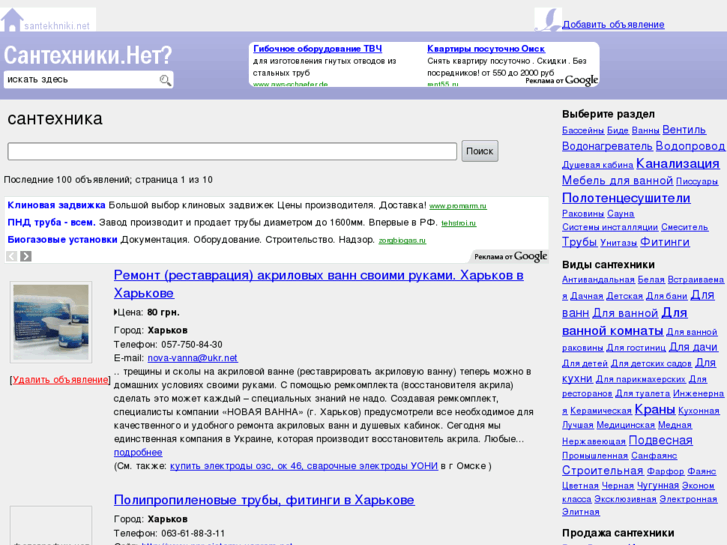Viewport: 727px width, 545px height.
Task: Click the magnifier icon in header search
Action: (165, 80)
